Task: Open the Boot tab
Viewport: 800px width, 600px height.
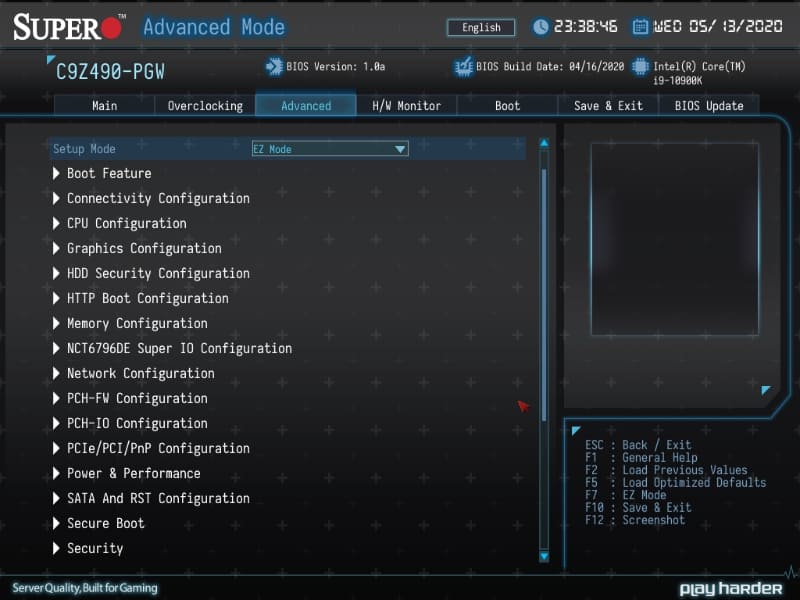Action: (x=507, y=105)
